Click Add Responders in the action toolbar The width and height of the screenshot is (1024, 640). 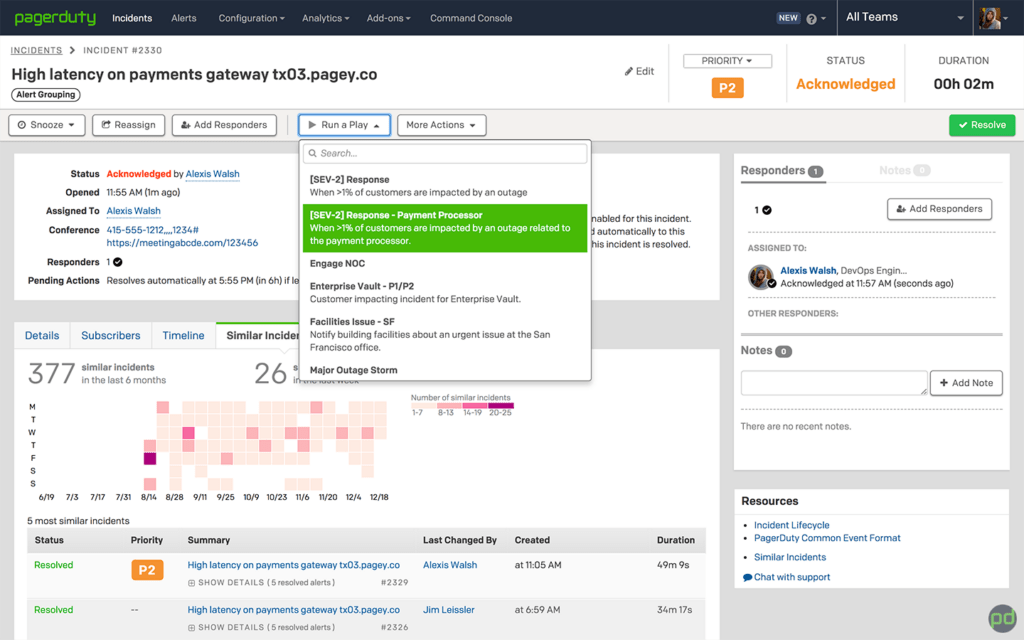coord(224,125)
